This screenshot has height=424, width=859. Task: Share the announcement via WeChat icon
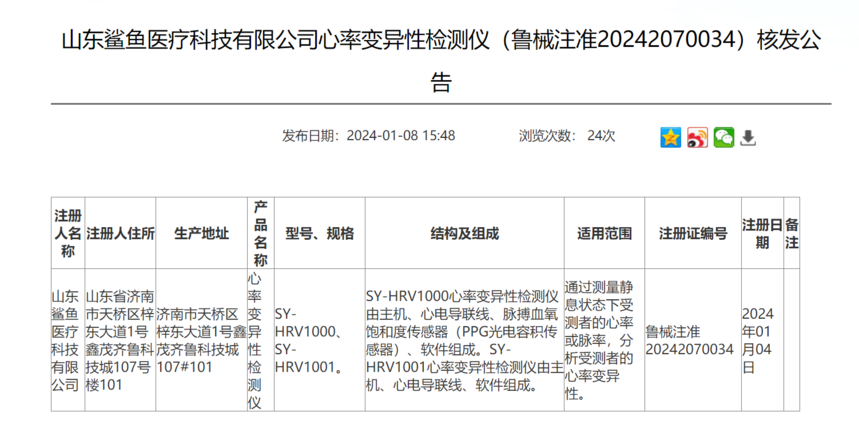pyautogui.click(x=724, y=137)
